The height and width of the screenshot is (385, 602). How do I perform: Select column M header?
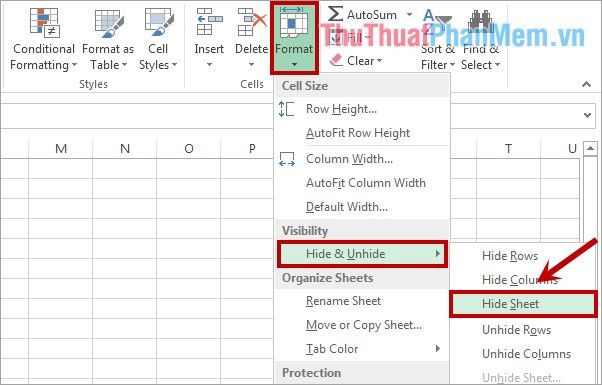[x=61, y=149]
